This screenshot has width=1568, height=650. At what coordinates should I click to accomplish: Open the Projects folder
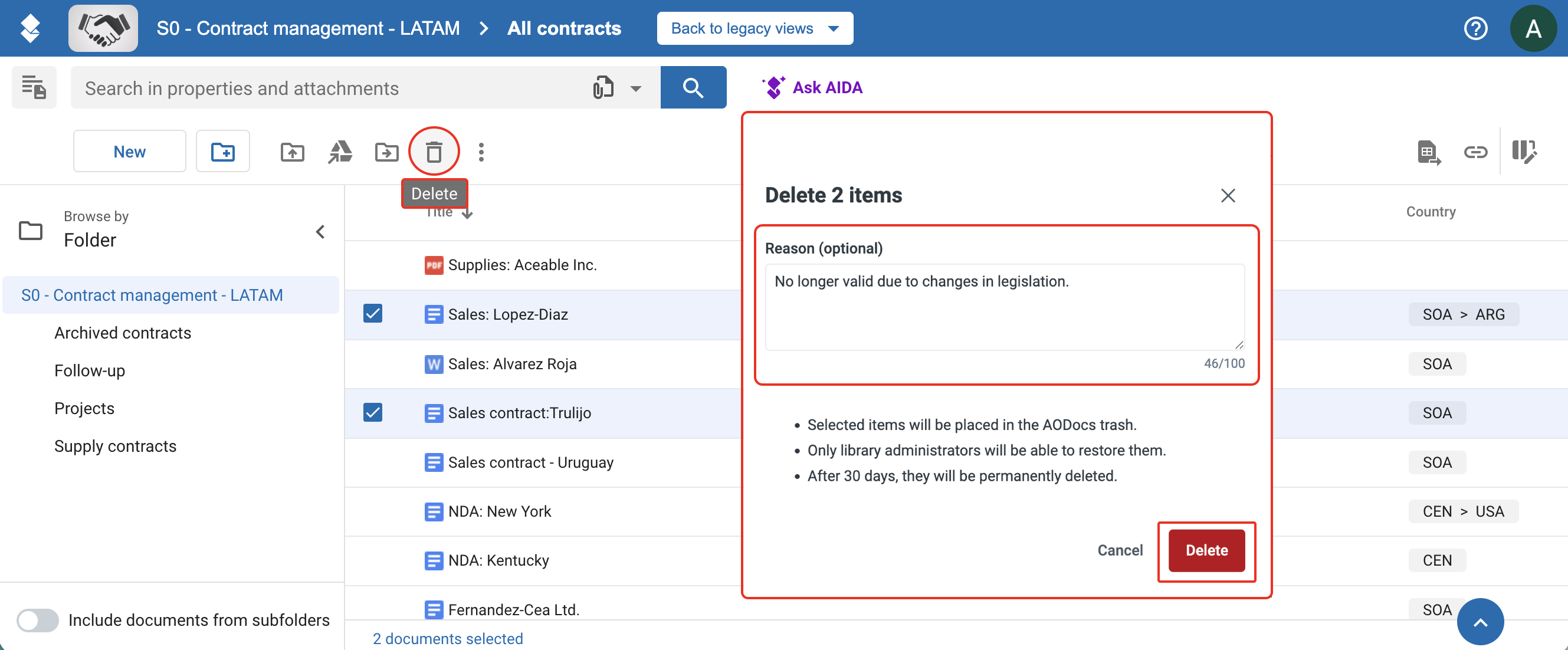[x=84, y=408]
